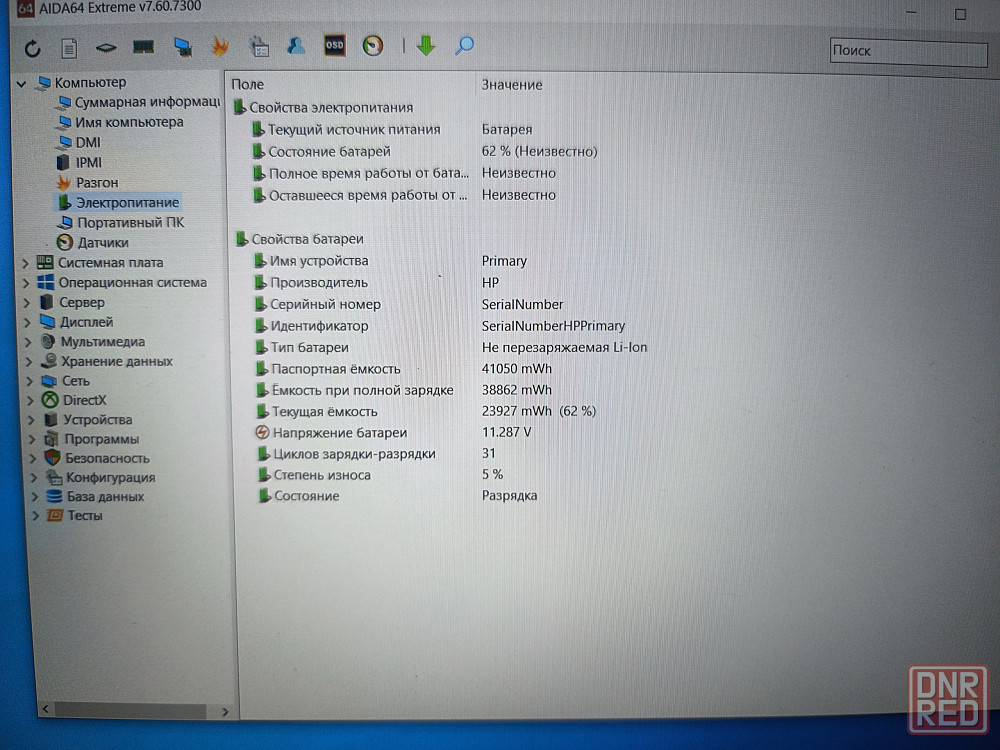Select DirectX tree label
The height and width of the screenshot is (750, 1000).
click(x=84, y=401)
